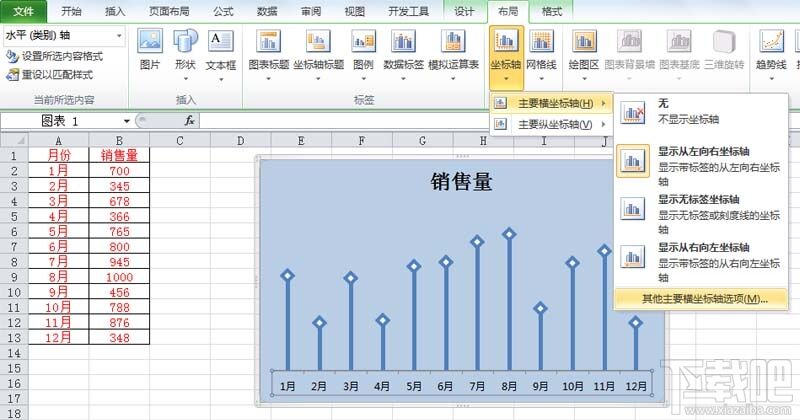Choose 无 (None) to hide the axis
This screenshot has width=800, height=420.
701,111
